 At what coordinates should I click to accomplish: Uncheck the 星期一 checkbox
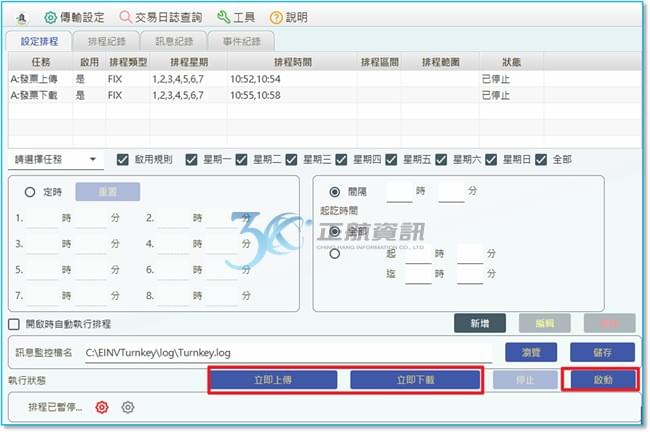click(x=191, y=160)
